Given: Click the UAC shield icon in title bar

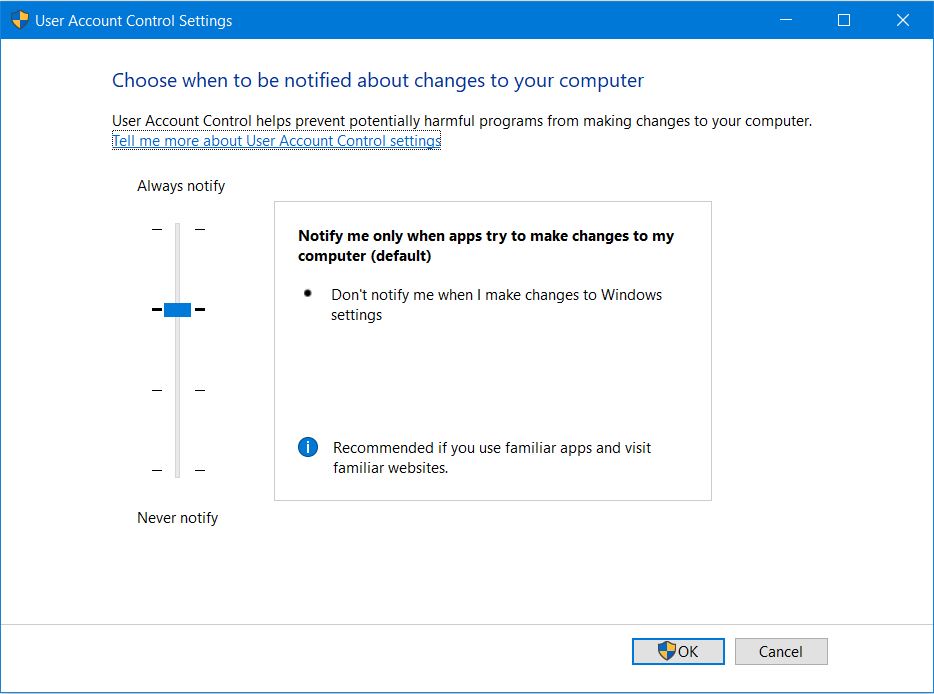Looking at the screenshot, I should click(20, 20).
